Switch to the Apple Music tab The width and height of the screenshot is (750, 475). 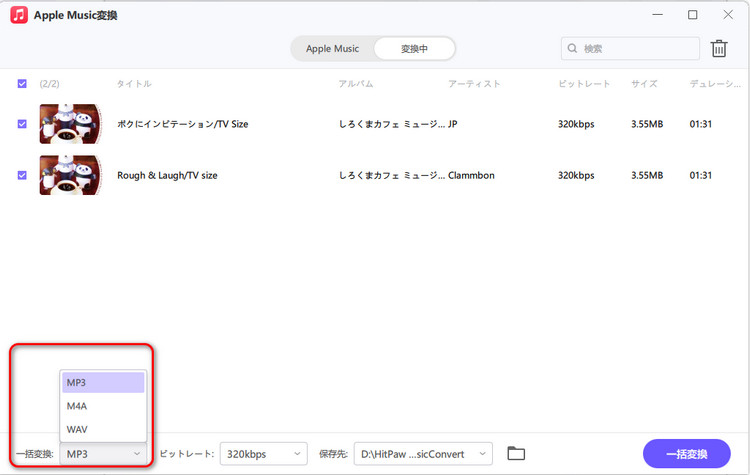click(x=332, y=49)
